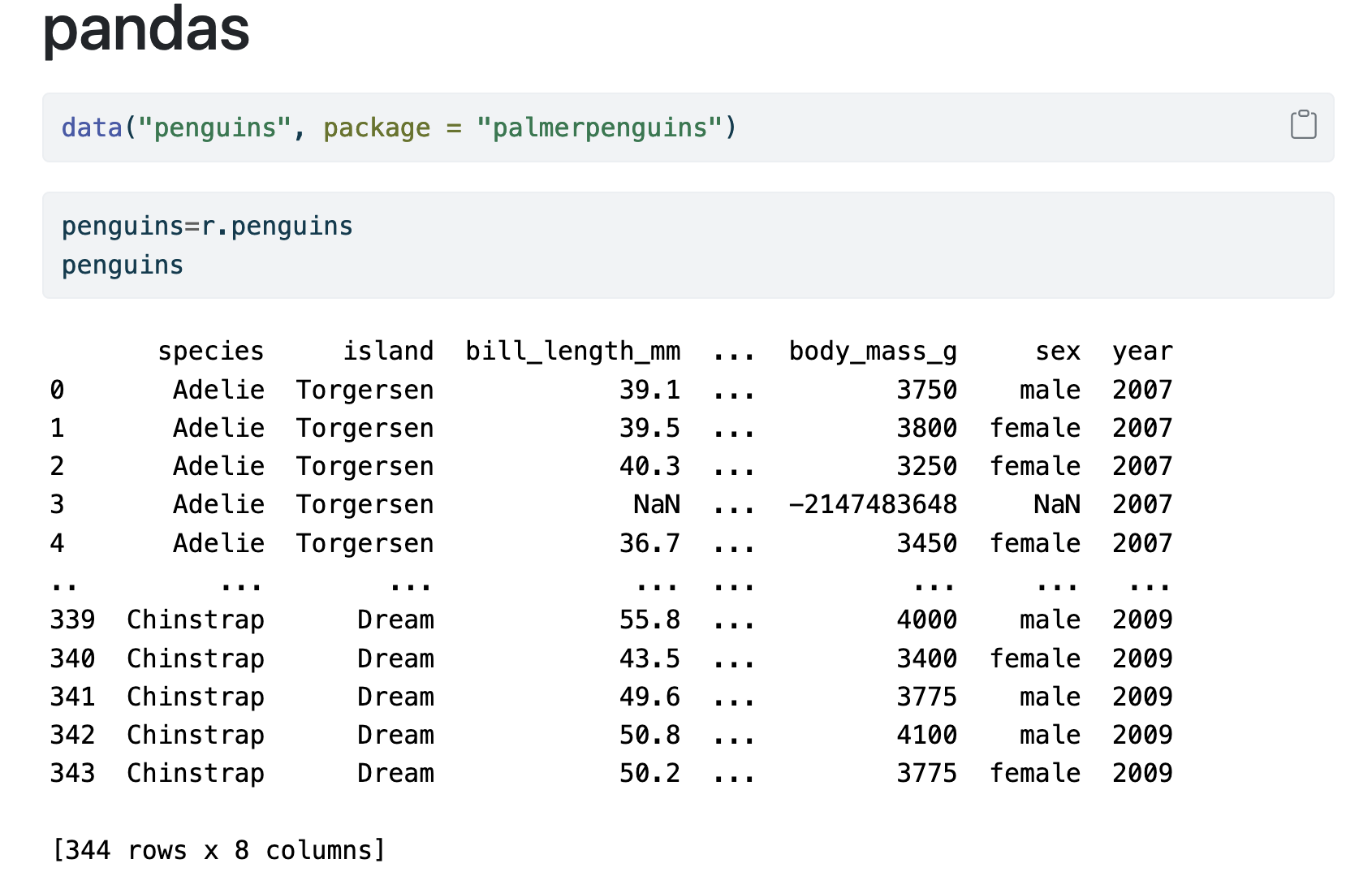Click the body mass value 4100
Image resolution: width=1372 pixels, height=872 pixels.
click(926, 735)
